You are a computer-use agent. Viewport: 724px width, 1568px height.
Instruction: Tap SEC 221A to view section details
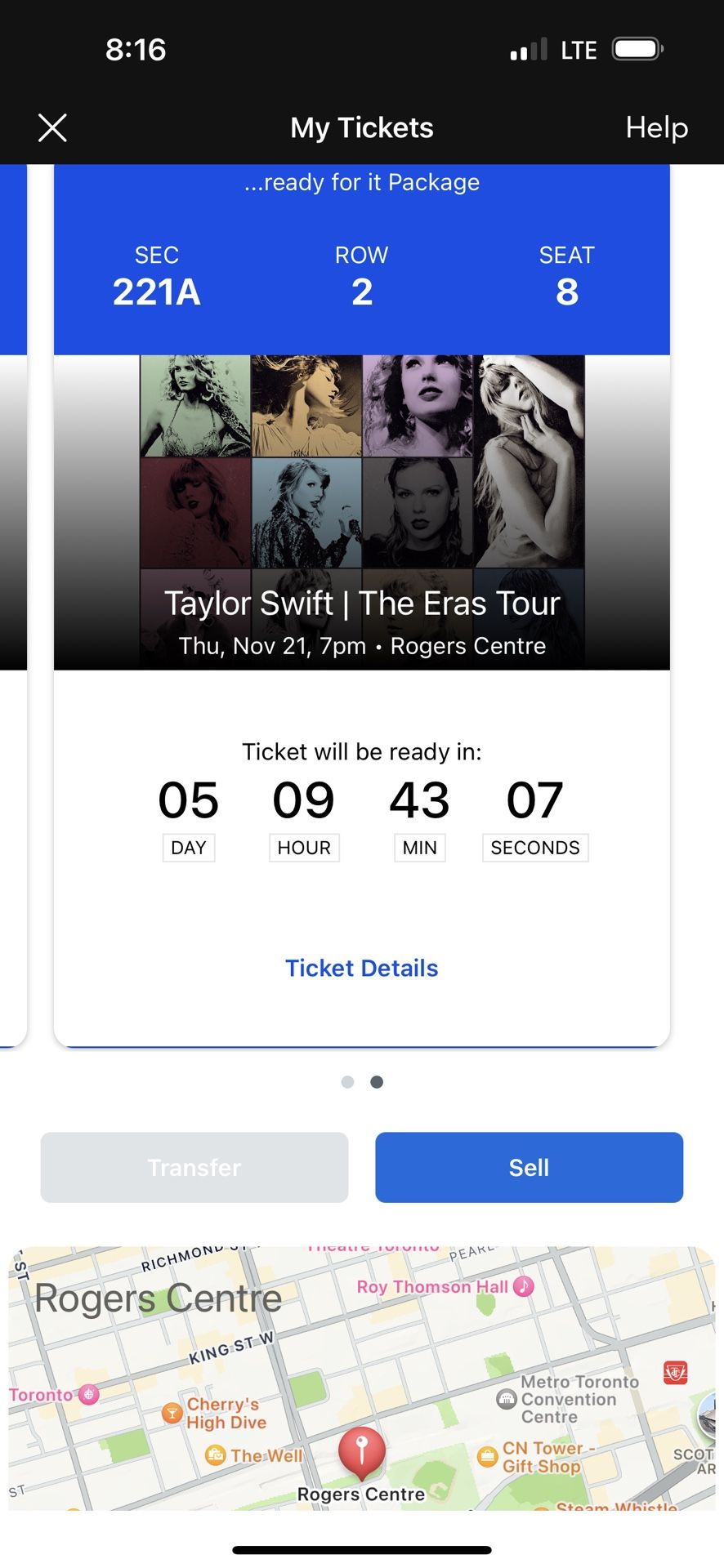click(x=156, y=278)
